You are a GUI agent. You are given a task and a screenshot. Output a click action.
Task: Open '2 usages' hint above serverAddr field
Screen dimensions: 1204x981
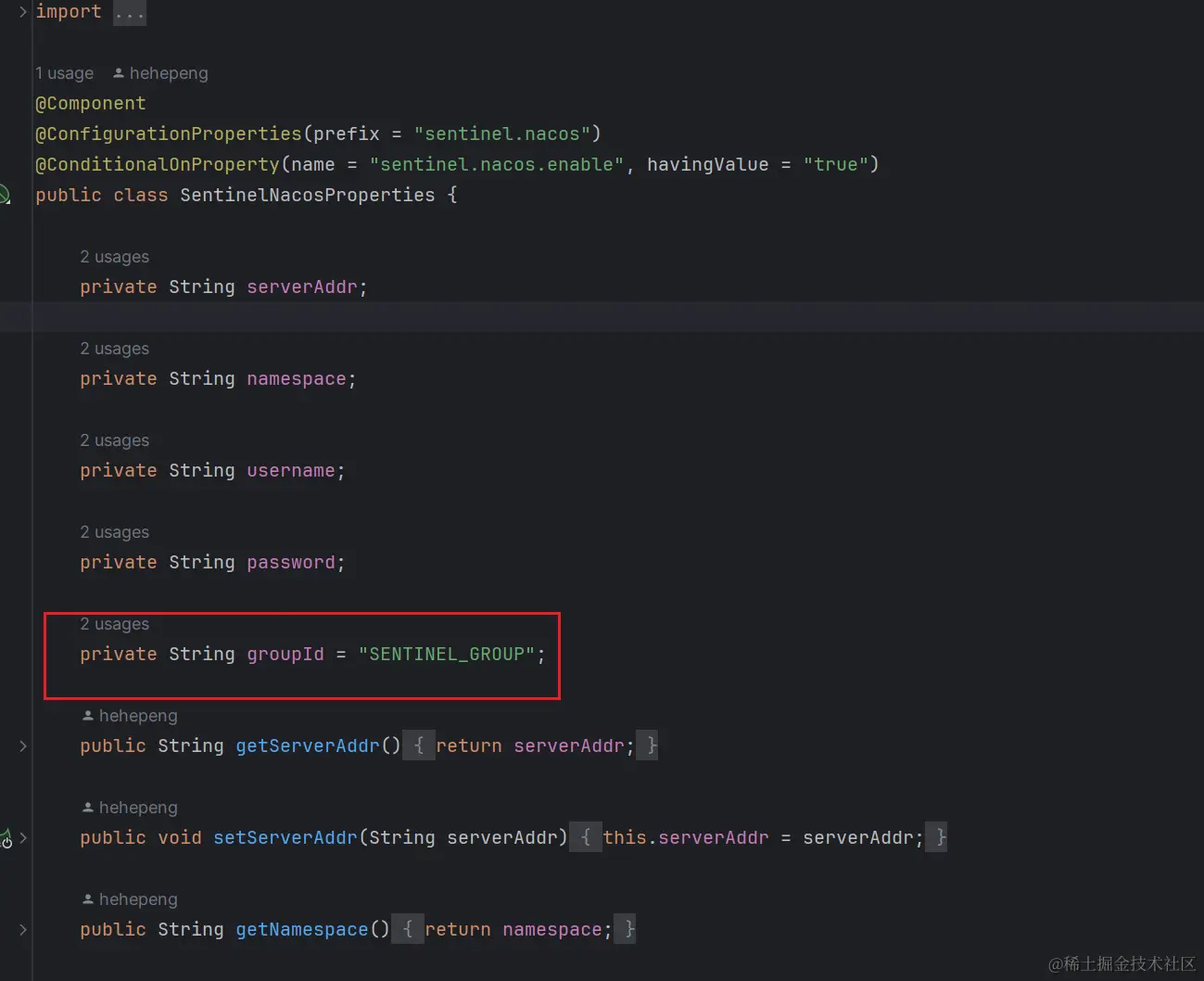(114, 257)
